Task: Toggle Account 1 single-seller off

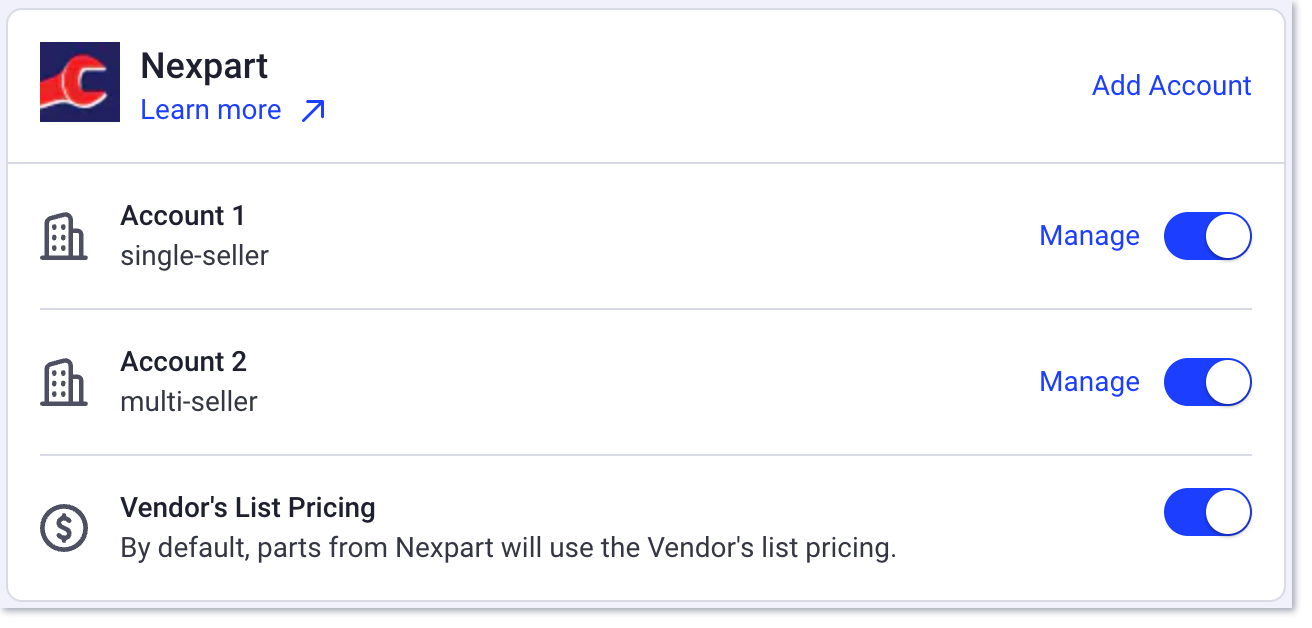Action: tap(1207, 236)
